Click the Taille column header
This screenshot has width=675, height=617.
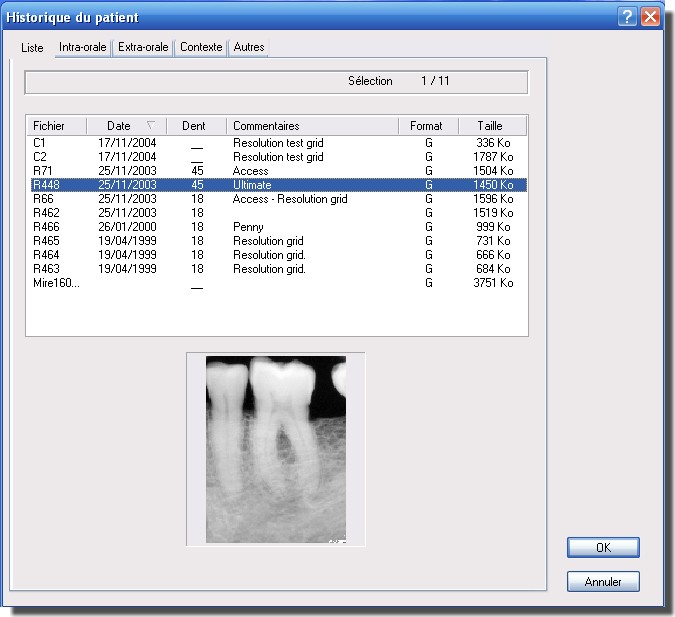(491, 126)
